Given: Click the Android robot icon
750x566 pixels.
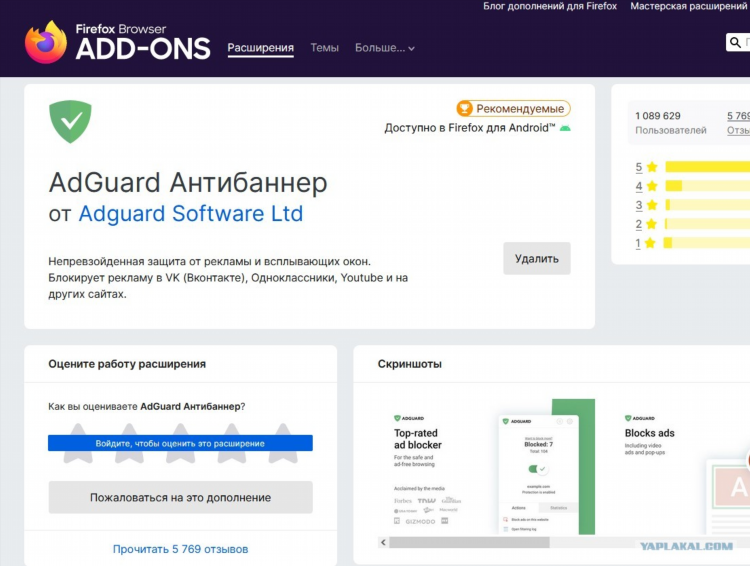Looking at the screenshot, I should click(565, 128).
